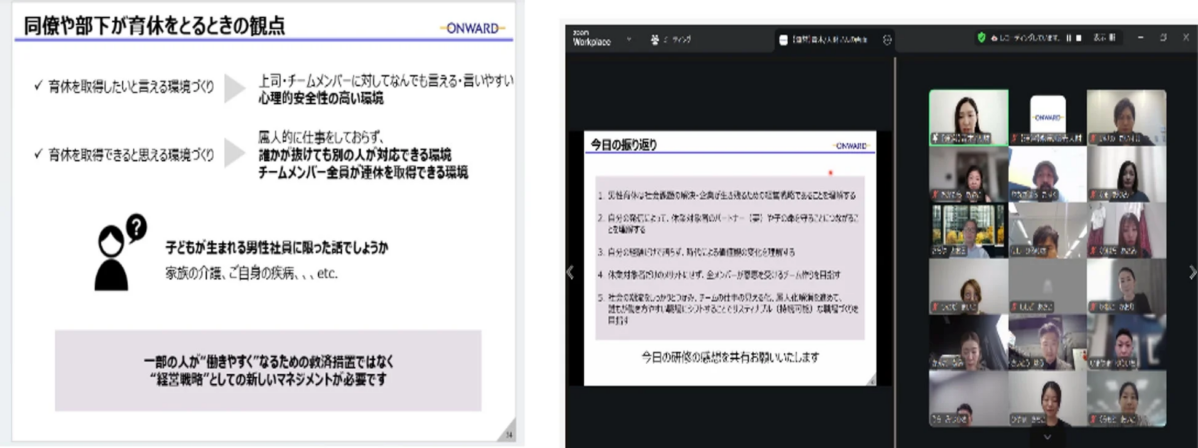The width and height of the screenshot is (1198, 448).
Task: Expand the dropdown arrow beside Zoom Workplace
Action: pos(629,38)
